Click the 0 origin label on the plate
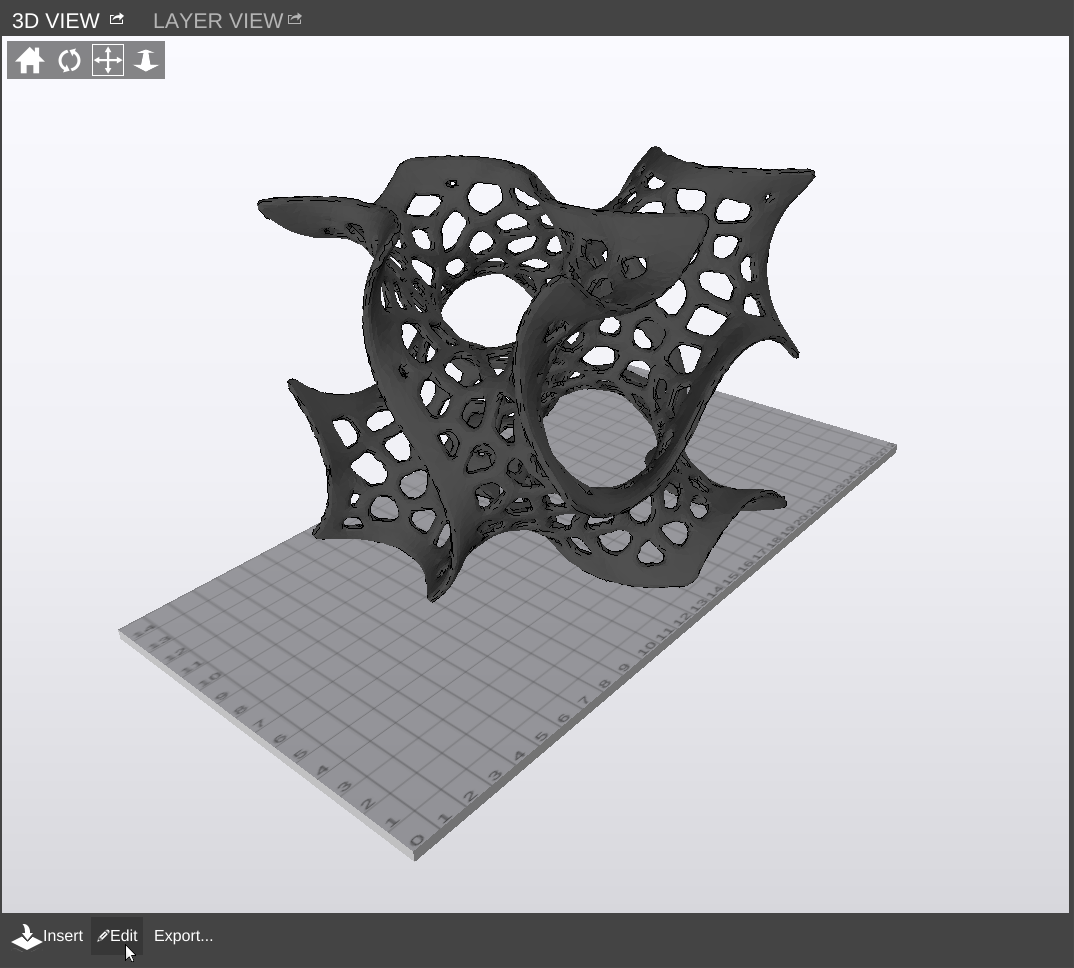The width and height of the screenshot is (1074, 968). coord(417,840)
